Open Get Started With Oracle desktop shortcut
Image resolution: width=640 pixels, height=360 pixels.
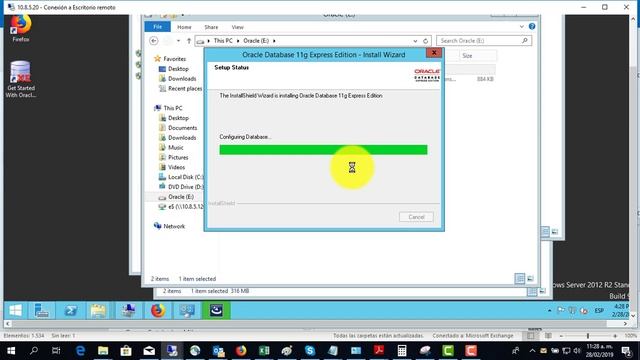point(20,79)
